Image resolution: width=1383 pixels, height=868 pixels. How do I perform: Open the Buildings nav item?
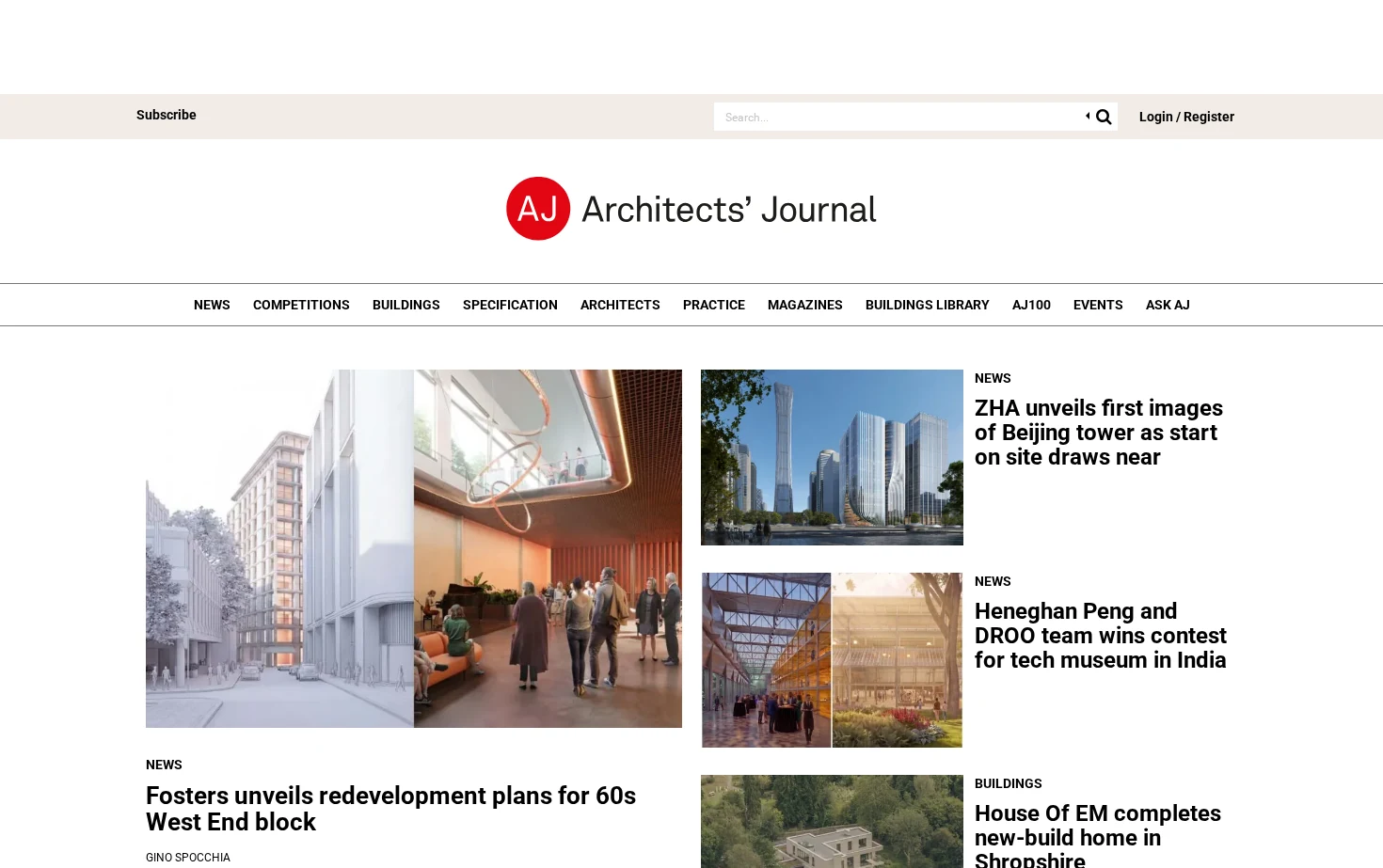coord(406,305)
